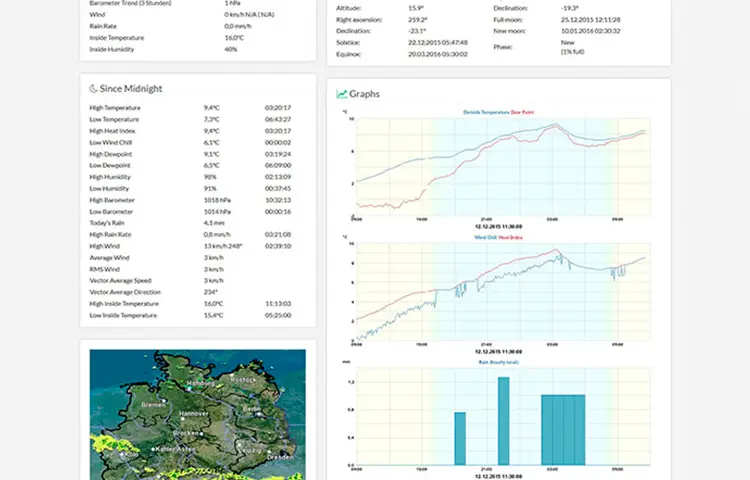Click the '22.12.2015 05:47:48' solstice date

pos(438,43)
